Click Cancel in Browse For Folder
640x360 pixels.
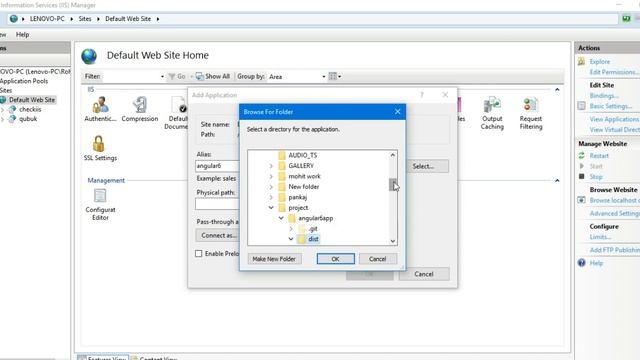click(x=378, y=259)
